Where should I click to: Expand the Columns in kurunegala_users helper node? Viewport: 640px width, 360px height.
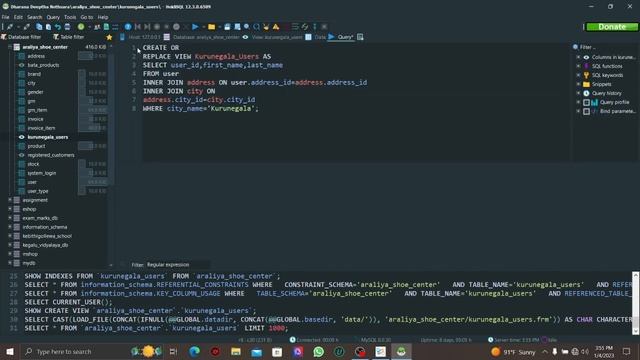pyautogui.click(x=578, y=57)
